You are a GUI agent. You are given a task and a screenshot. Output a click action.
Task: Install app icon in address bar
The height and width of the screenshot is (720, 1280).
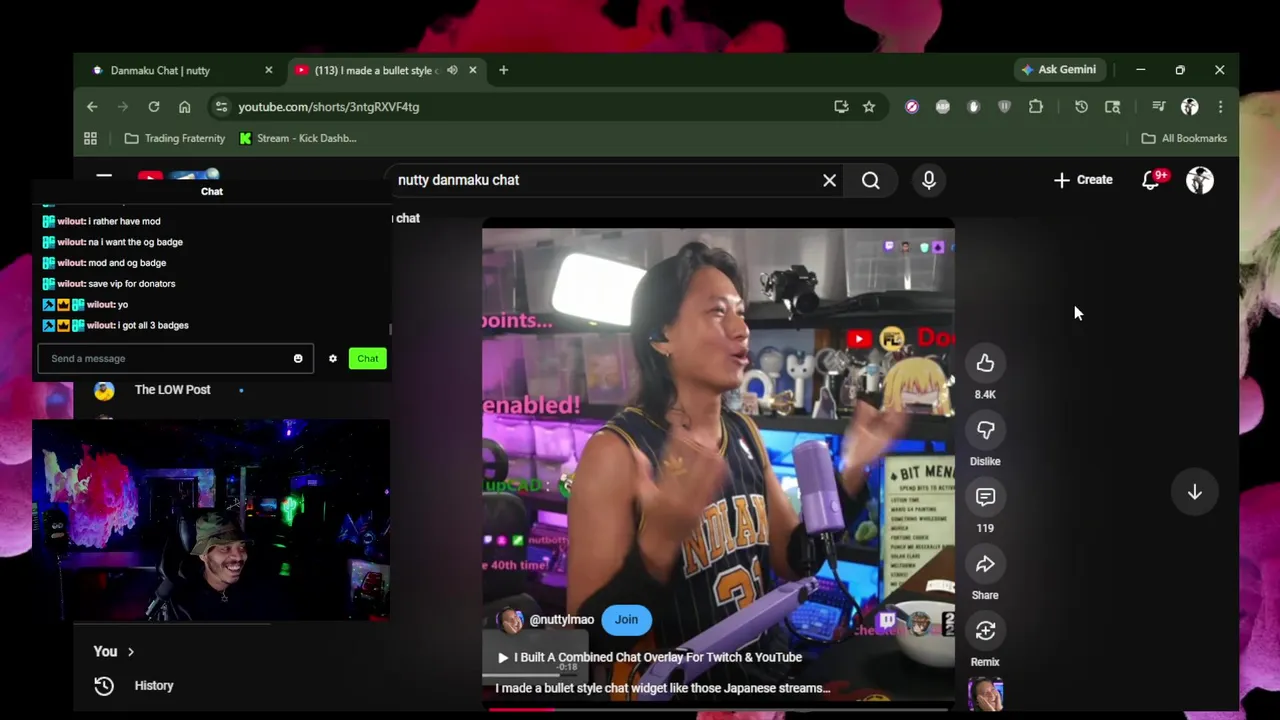pos(841,106)
